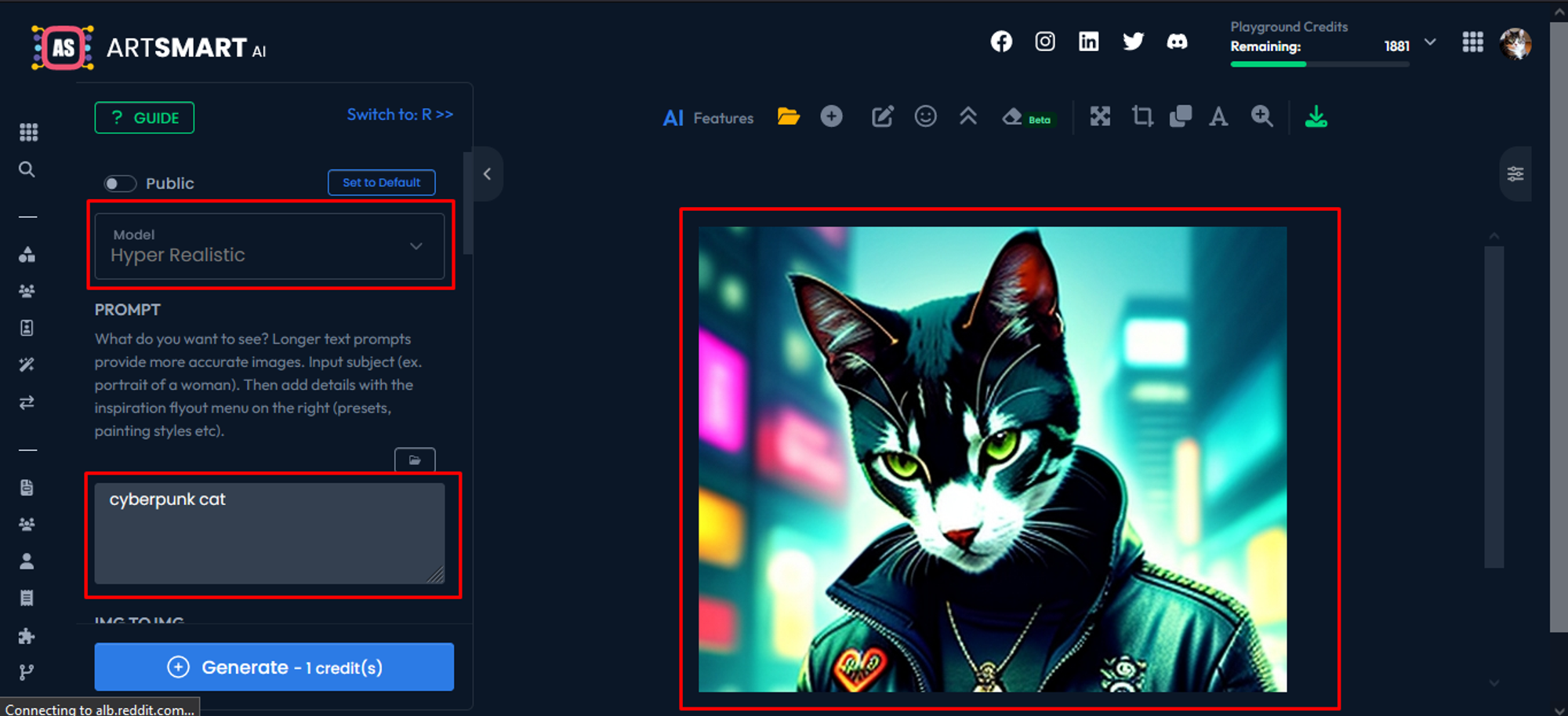This screenshot has width=1568, height=716.
Task: Click the smiley face icon
Action: [x=926, y=117]
